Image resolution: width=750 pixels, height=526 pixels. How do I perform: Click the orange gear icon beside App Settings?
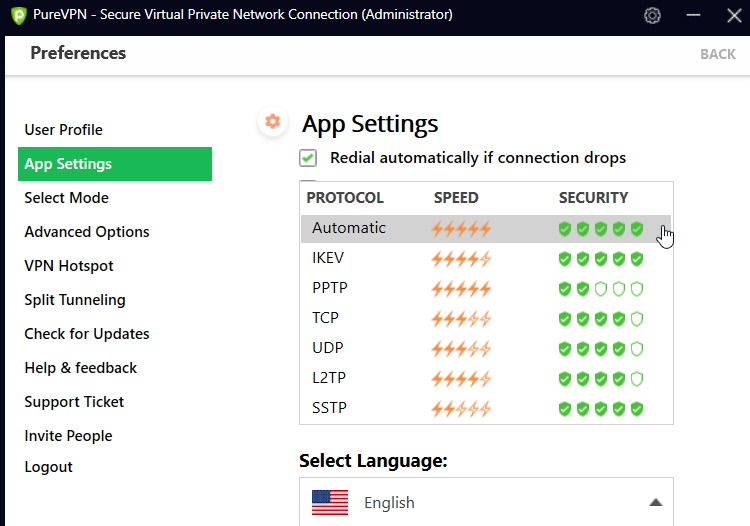coord(273,121)
